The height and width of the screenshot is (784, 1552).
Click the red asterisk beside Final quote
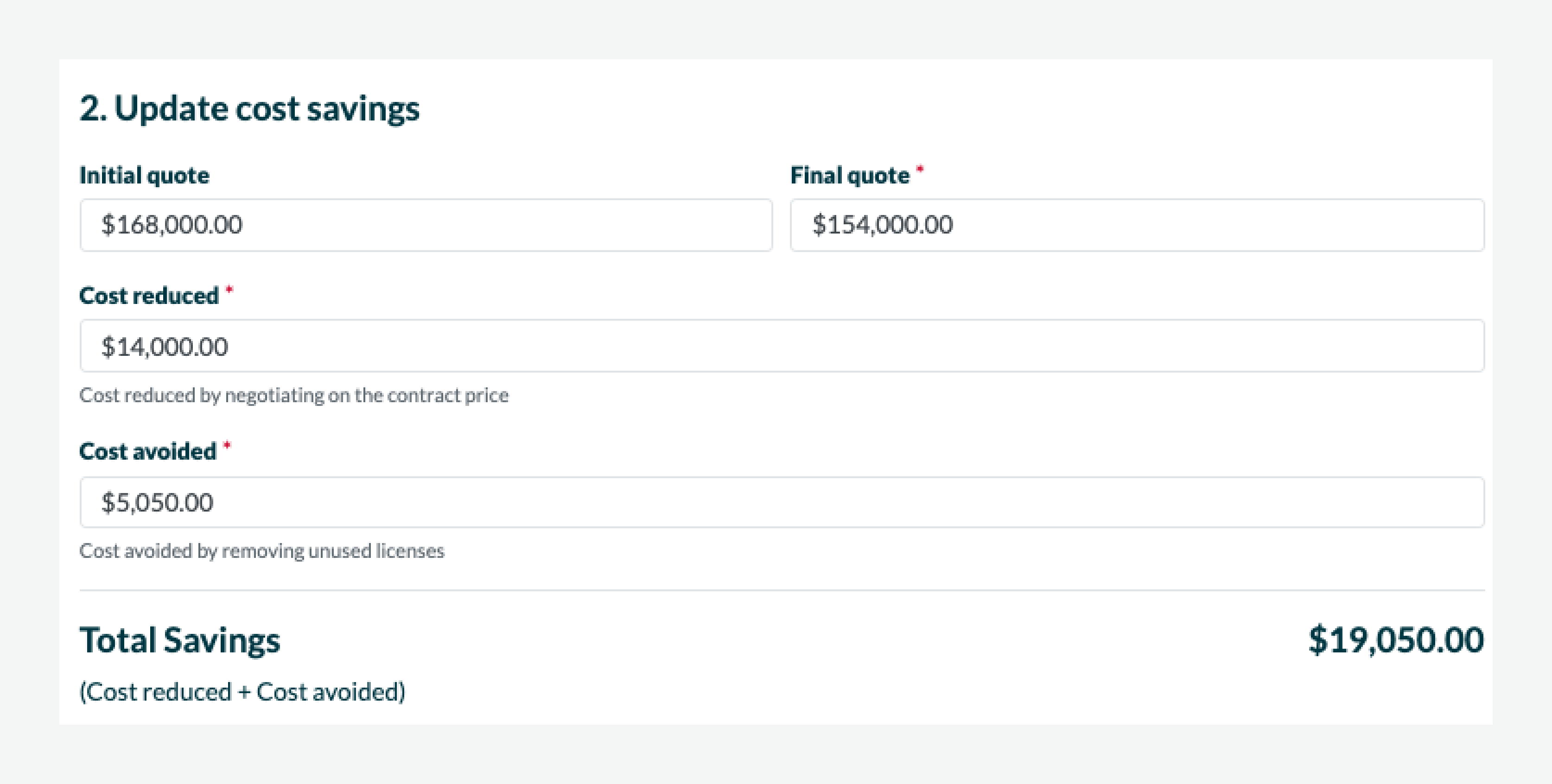point(920,170)
